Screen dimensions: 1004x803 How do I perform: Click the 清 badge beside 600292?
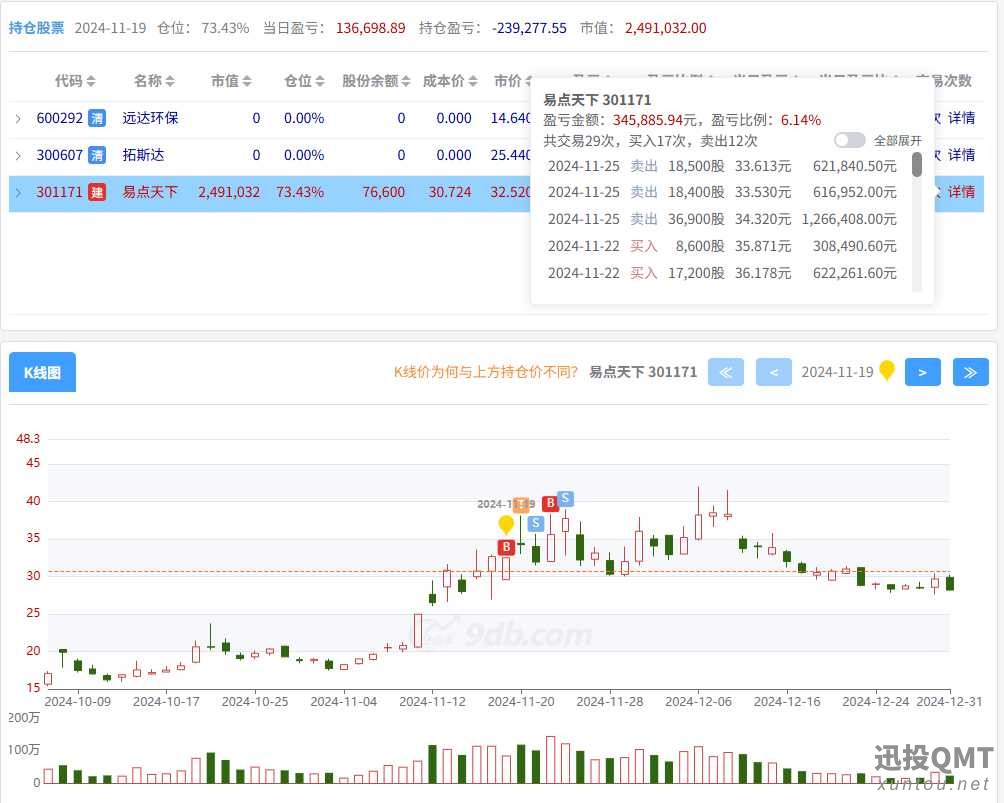(x=97, y=118)
